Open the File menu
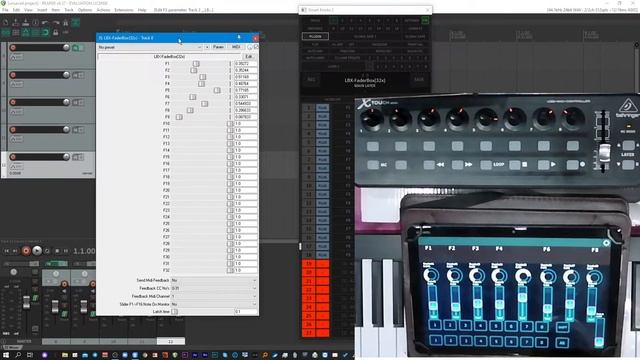Viewport: 640px width, 360px height. 5,10
